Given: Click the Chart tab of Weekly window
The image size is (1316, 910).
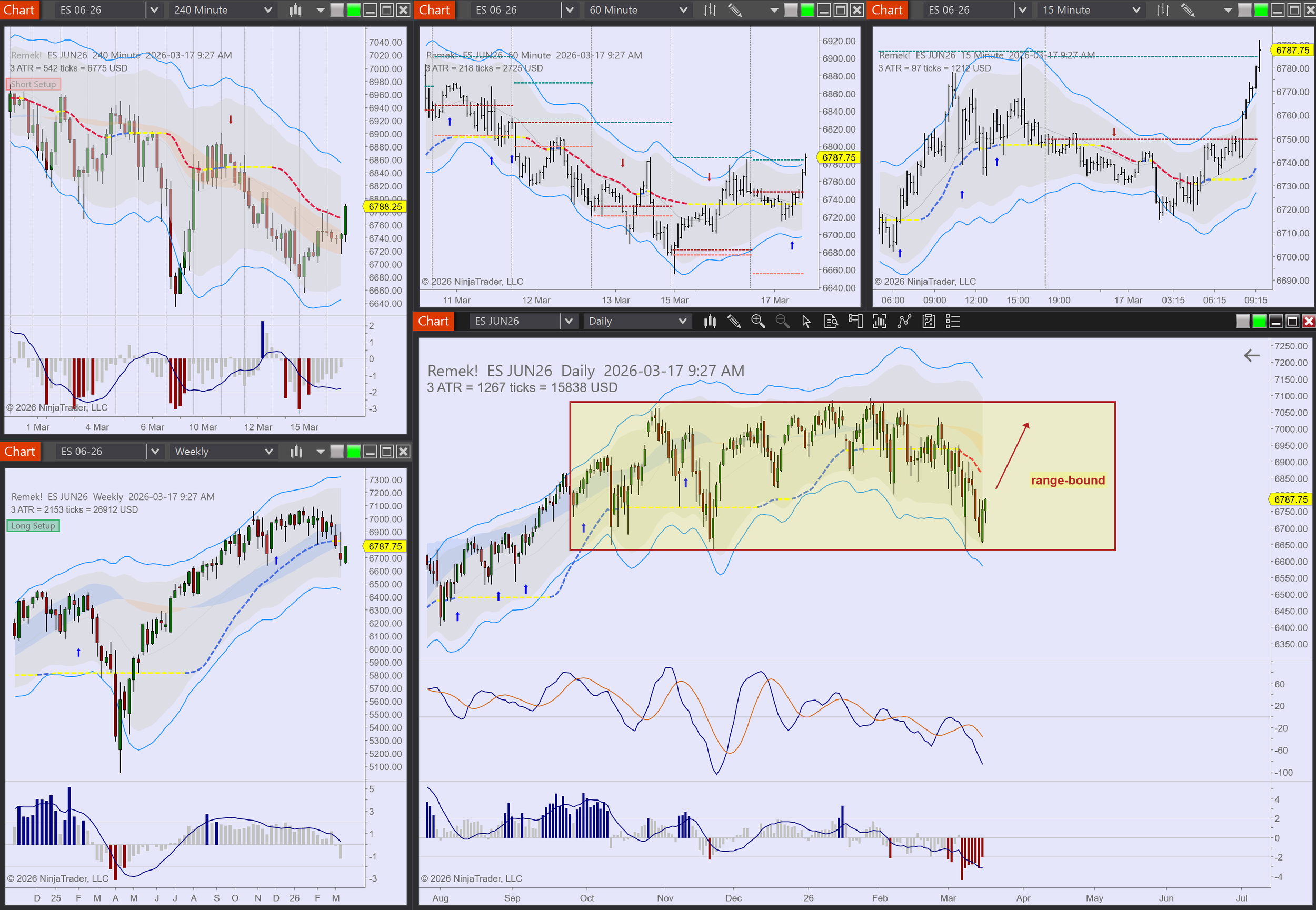Looking at the screenshot, I should point(20,452).
